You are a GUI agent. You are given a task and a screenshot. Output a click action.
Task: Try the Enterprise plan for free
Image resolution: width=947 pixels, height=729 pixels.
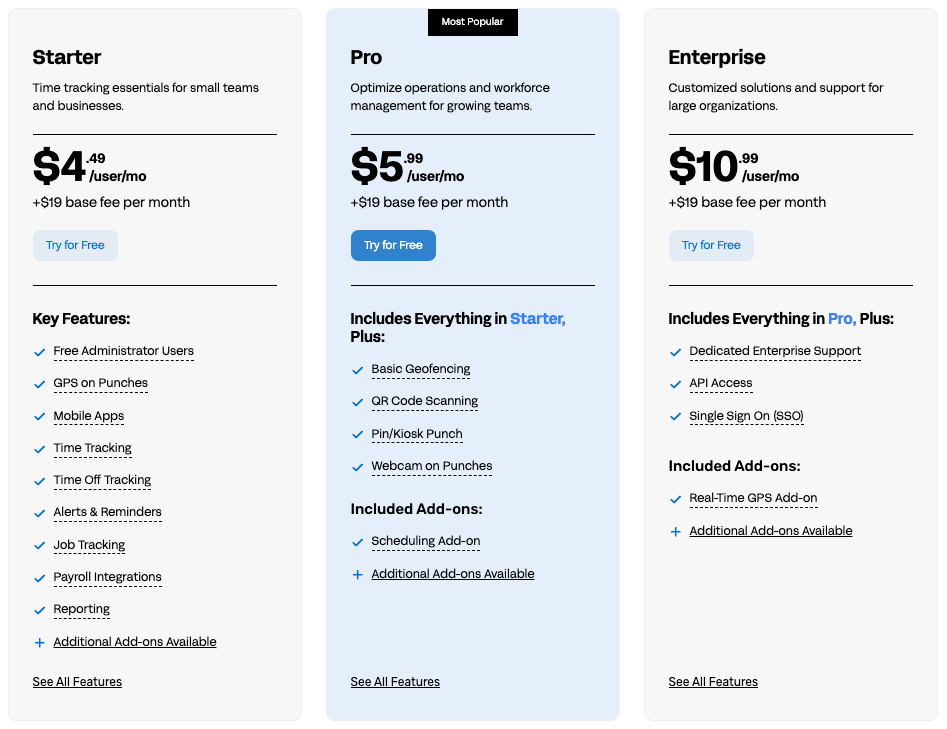pos(711,245)
